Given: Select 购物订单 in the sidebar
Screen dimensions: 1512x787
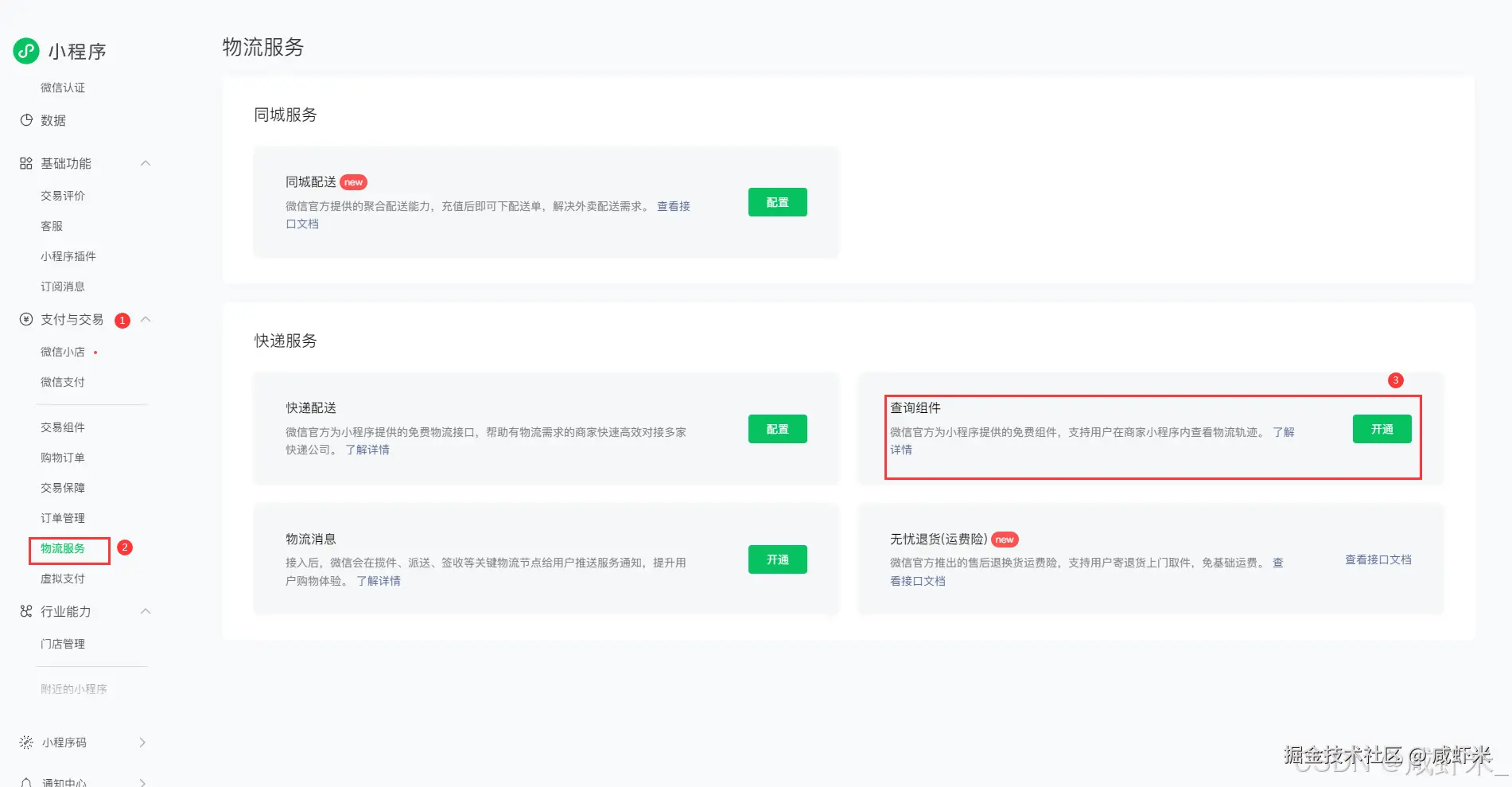Looking at the screenshot, I should (x=63, y=458).
